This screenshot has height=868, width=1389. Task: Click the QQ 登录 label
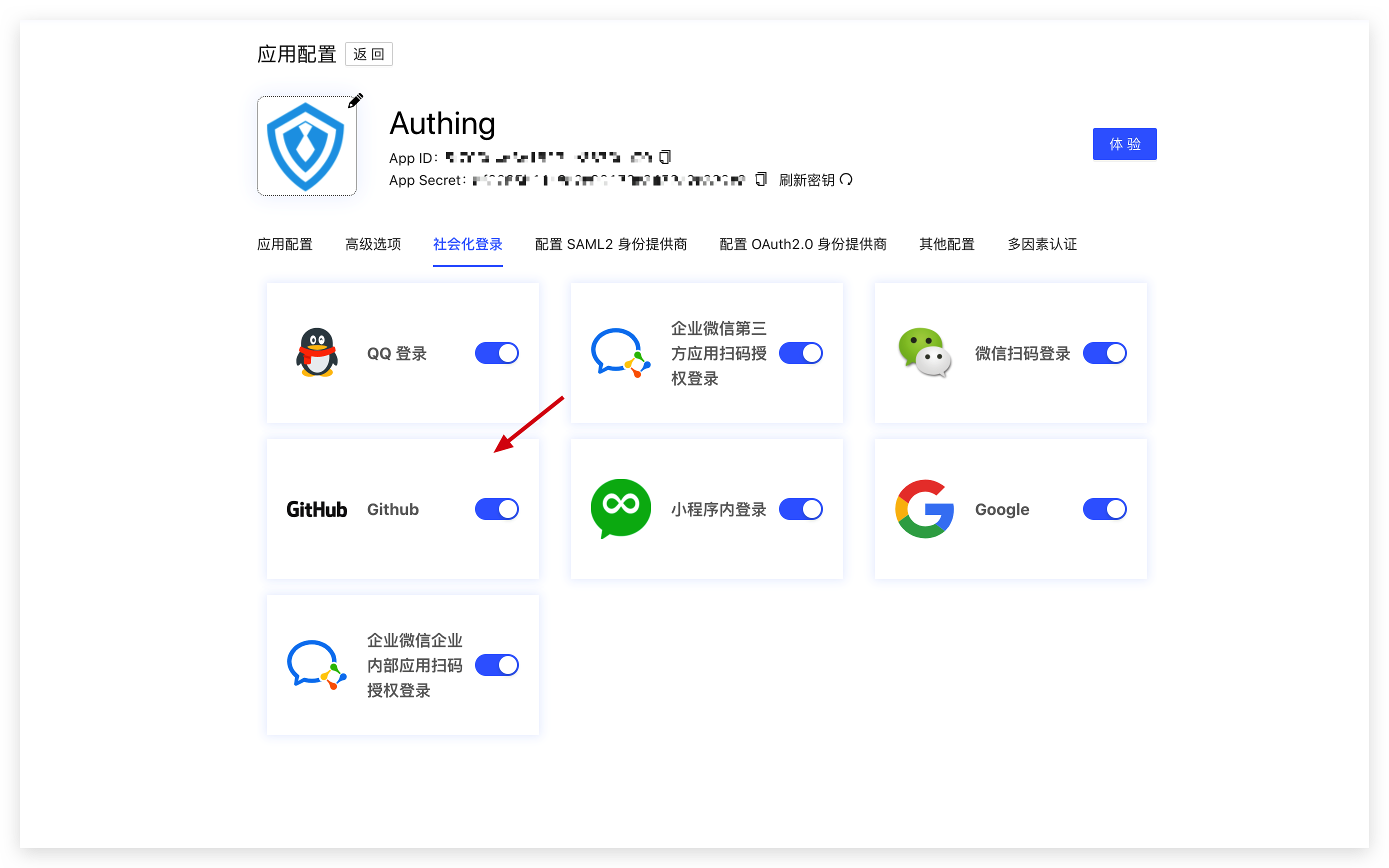[397, 353]
